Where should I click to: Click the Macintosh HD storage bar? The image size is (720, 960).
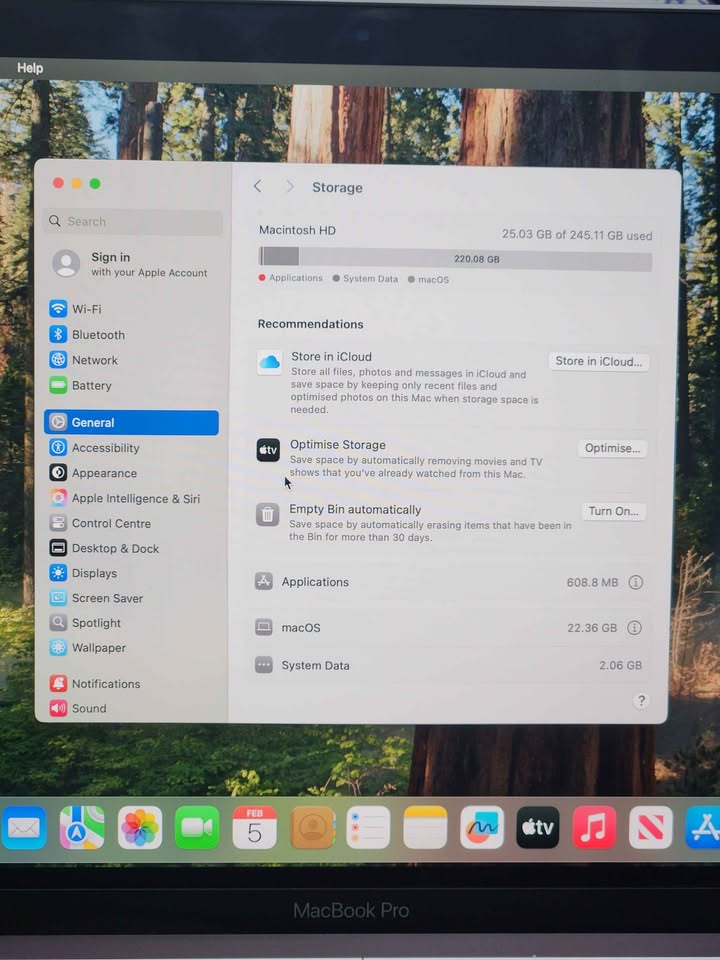point(455,259)
